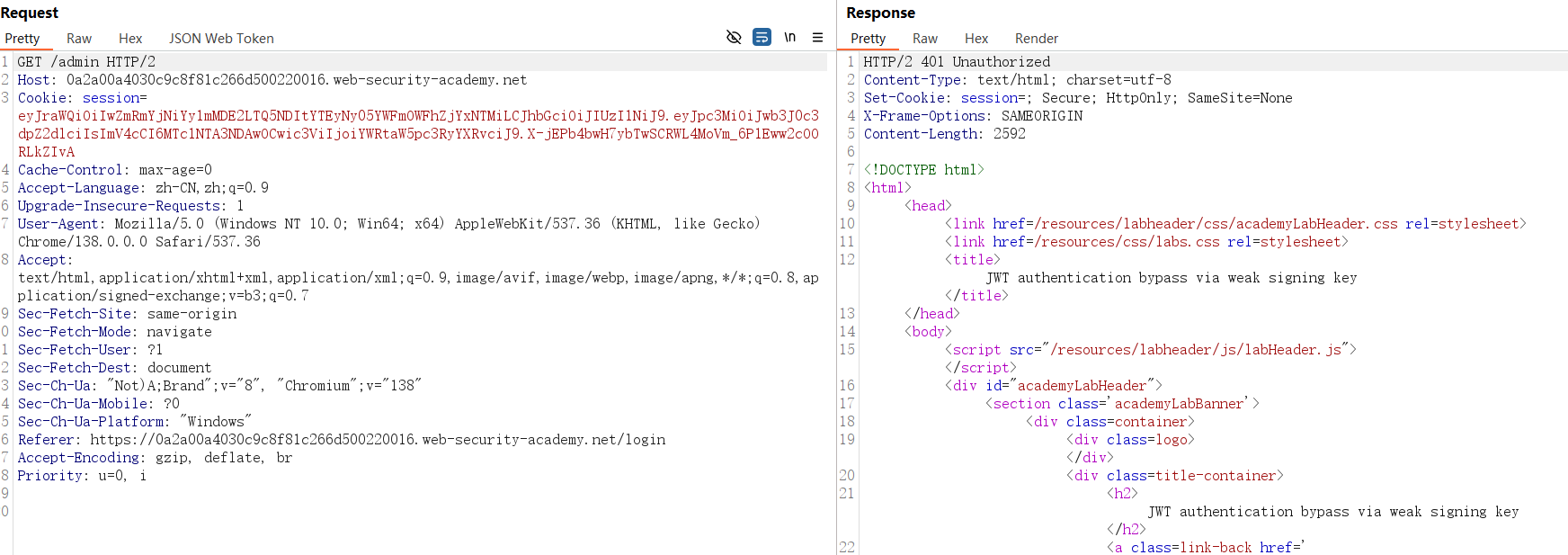Click the Chrome/138.0.0.0 Safari/537.36 text
This screenshot has height=555, width=1568.
click(139, 242)
